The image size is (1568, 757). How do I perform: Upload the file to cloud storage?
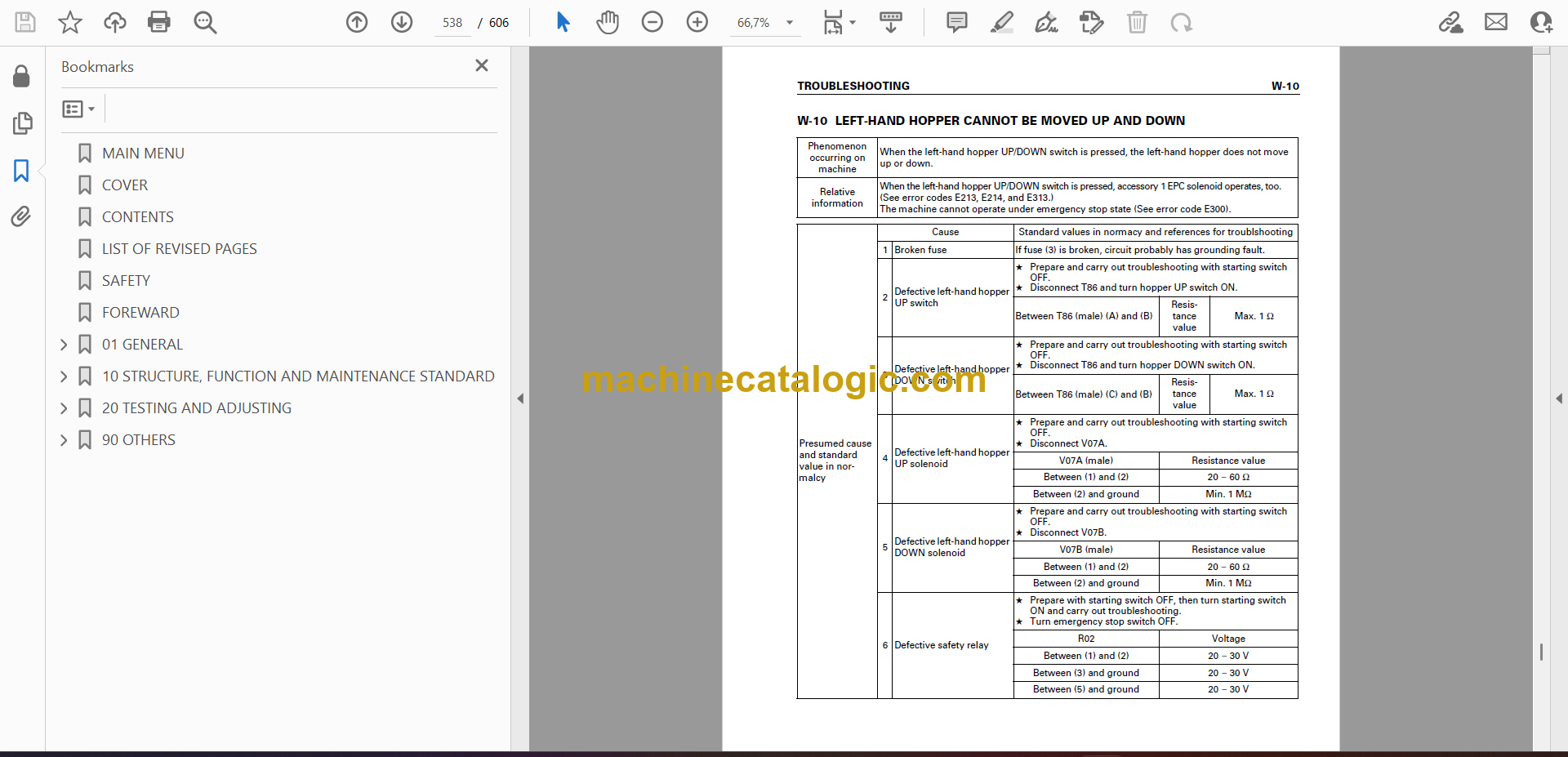(x=115, y=22)
